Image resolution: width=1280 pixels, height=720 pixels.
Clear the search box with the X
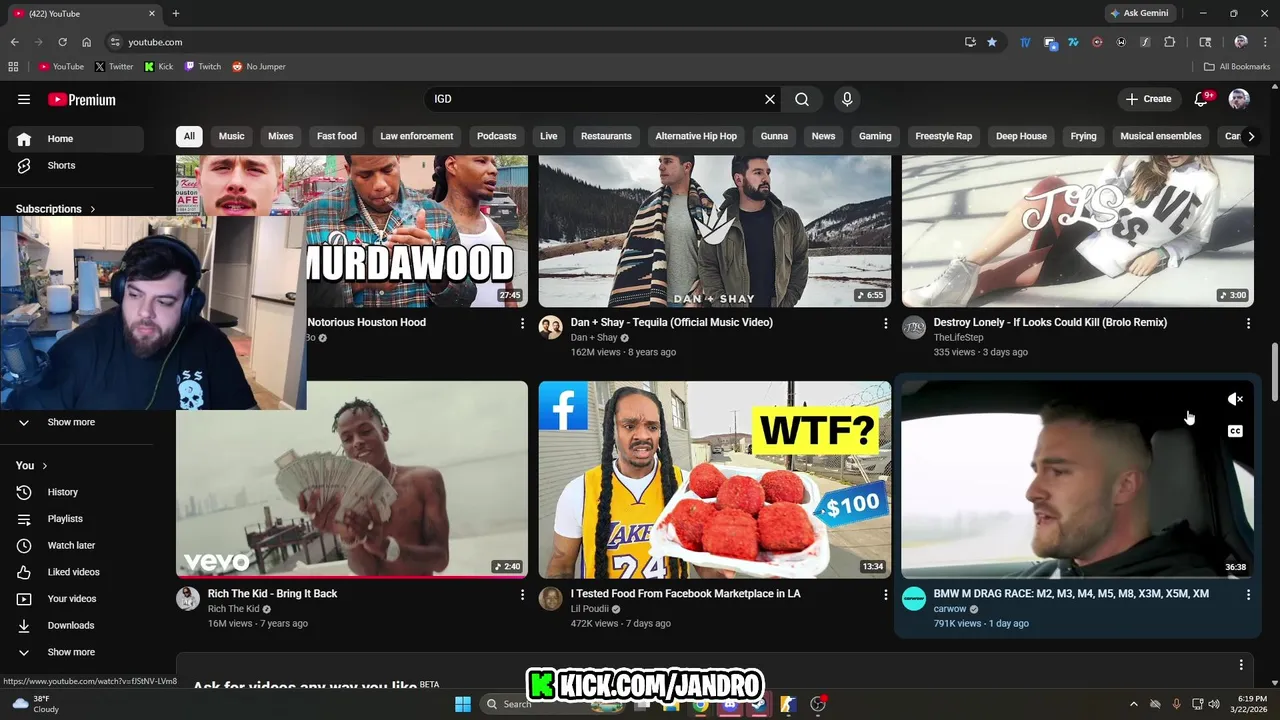click(770, 99)
